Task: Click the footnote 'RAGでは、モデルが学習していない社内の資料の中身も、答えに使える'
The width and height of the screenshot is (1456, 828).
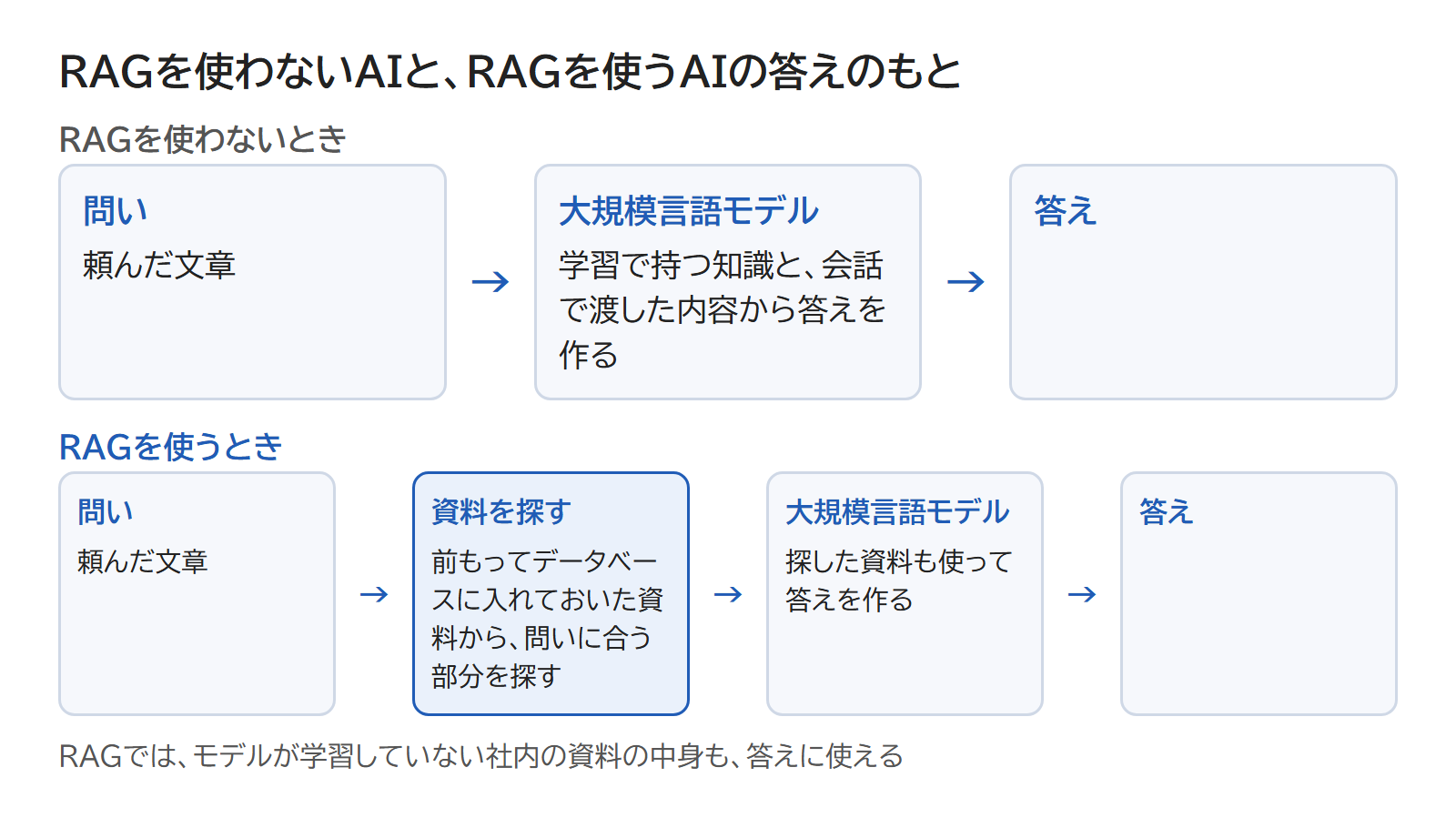Action: click(x=481, y=755)
